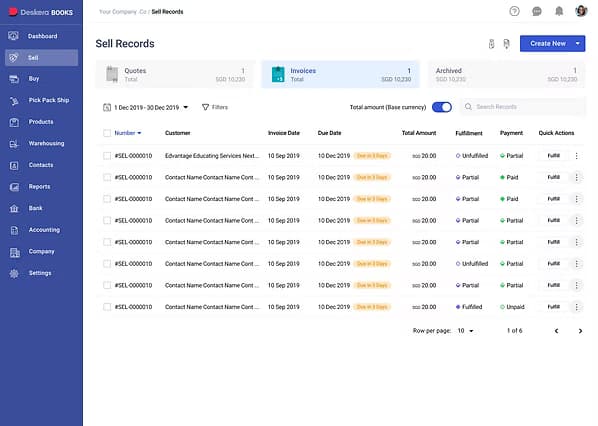Click the Settings gear icon
This screenshot has width=598, height=426.
[x=14, y=273]
